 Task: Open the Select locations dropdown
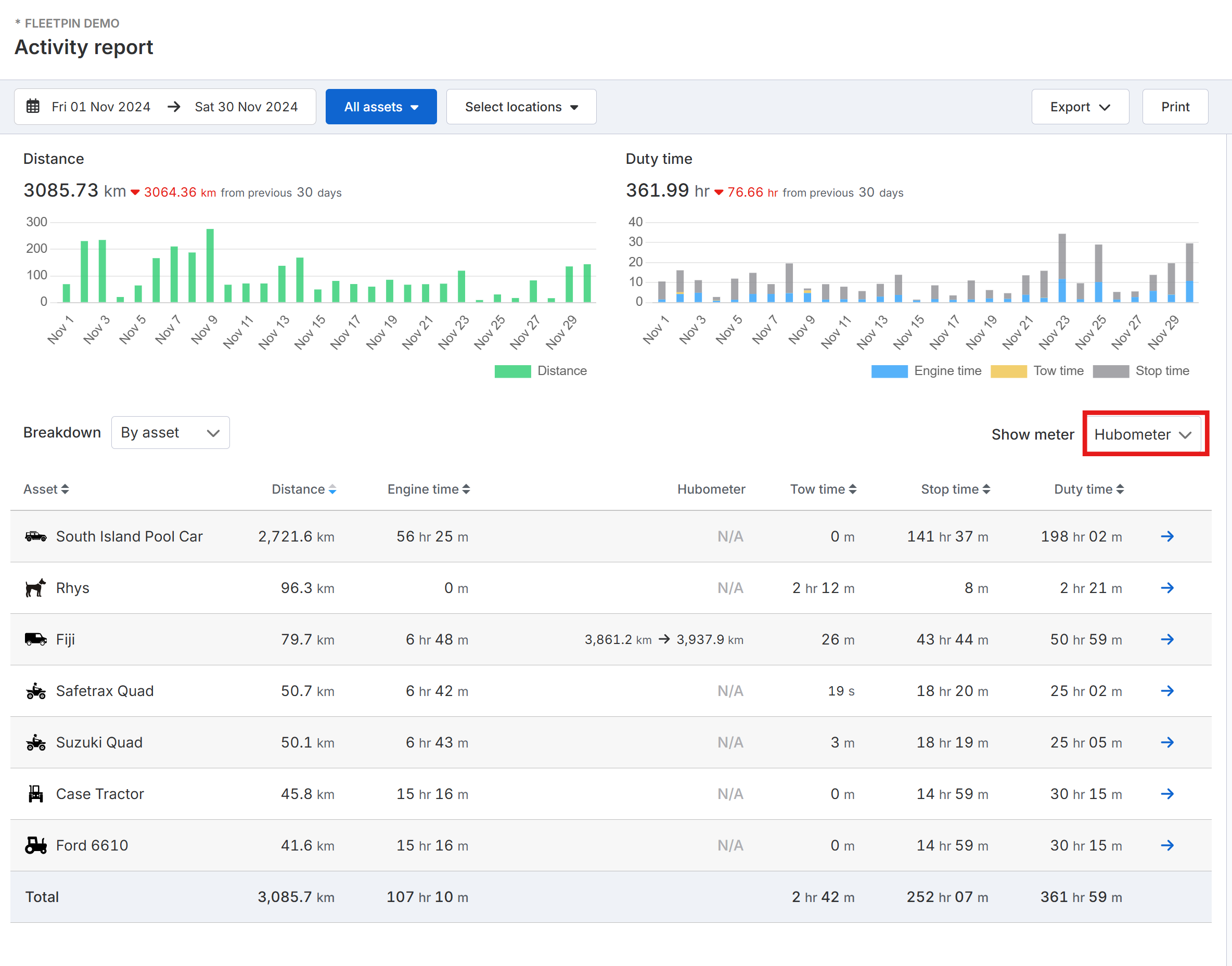point(521,106)
